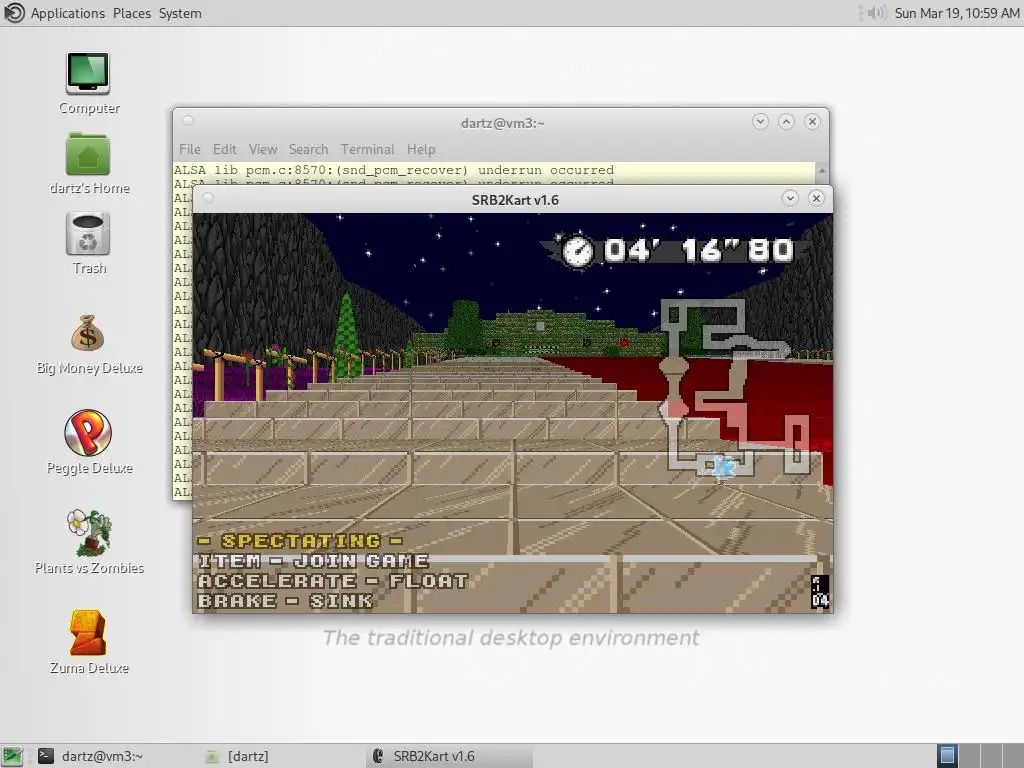The width and height of the screenshot is (1024, 768).
Task: Click the SRB2Kart v1.6 title bar
Action: [x=515, y=200]
